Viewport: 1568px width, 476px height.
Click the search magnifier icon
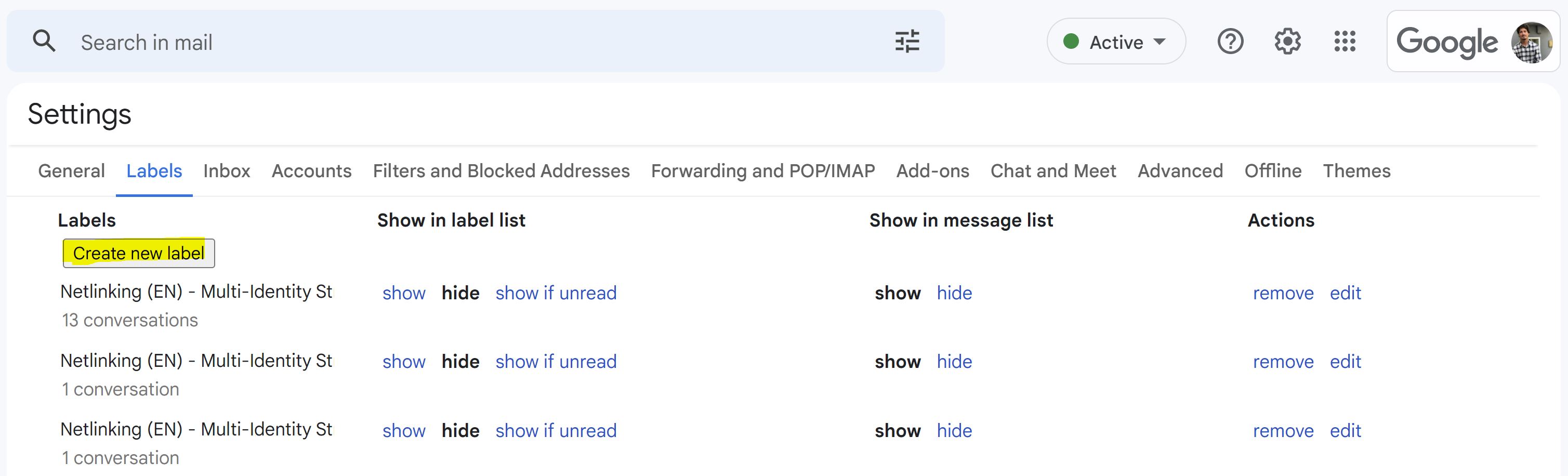click(x=44, y=42)
